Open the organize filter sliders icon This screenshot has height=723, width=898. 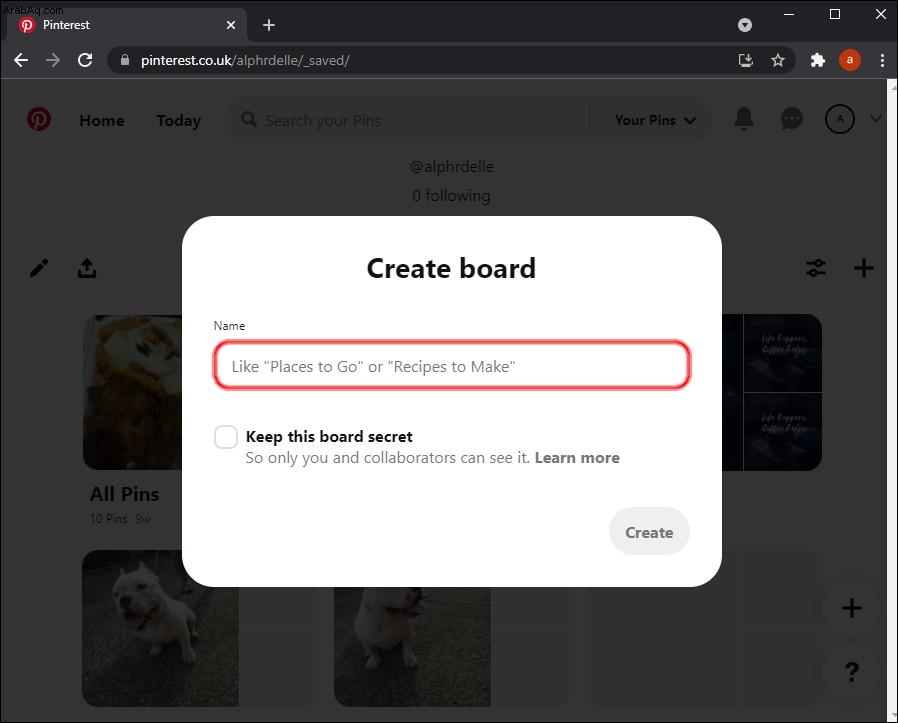tap(816, 268)
